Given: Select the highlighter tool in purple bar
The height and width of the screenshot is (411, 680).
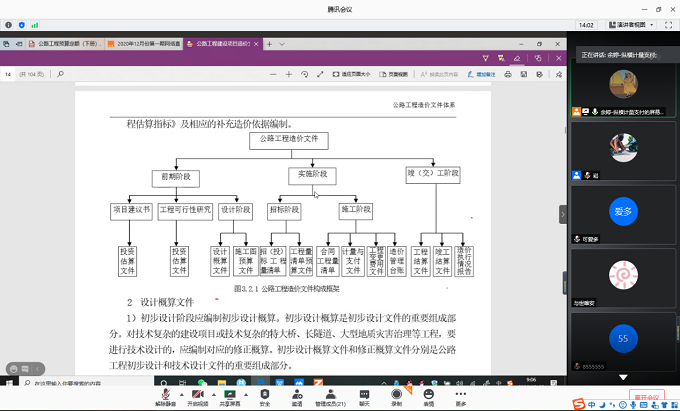Looking at the screenshot, I should coord(501,58).
